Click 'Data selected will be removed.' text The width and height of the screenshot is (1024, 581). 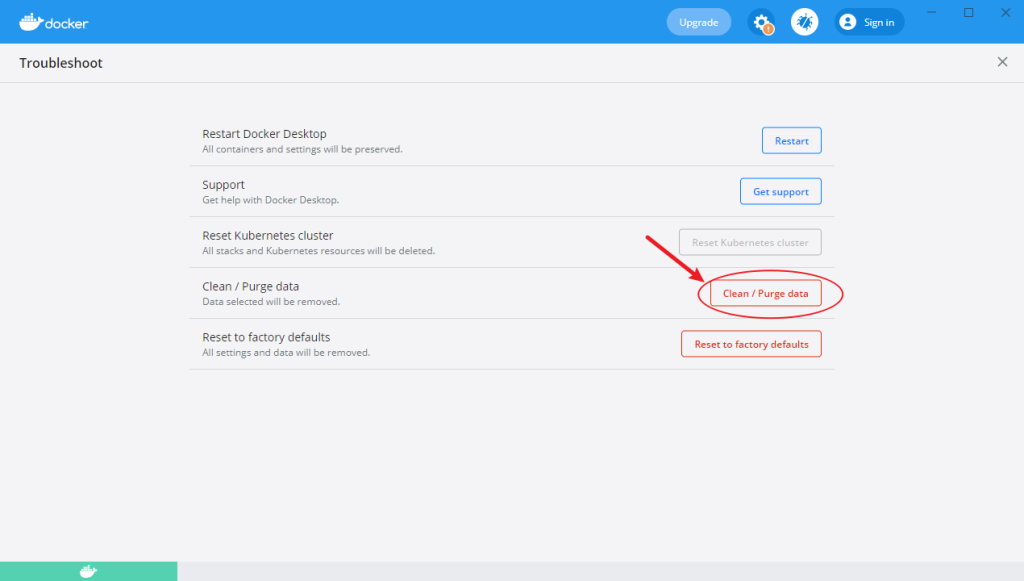tap(271, 302)
